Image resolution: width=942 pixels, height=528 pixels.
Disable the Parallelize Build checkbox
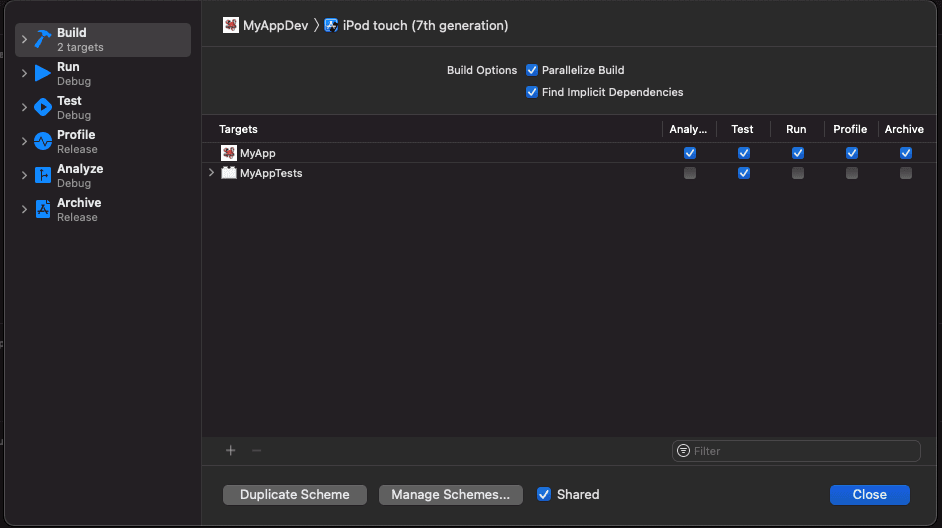pos(532,70)
